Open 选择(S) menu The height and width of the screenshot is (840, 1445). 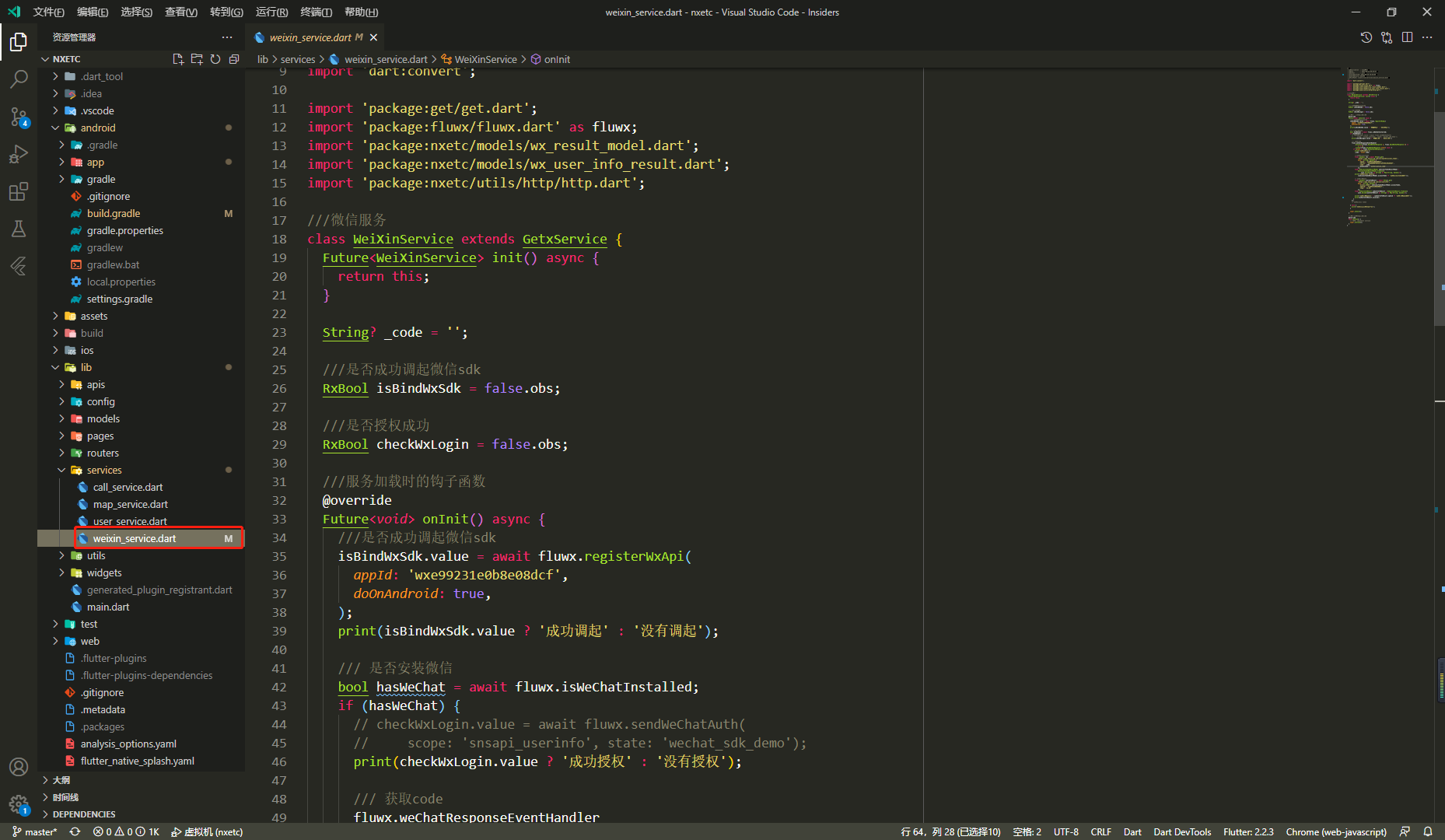point(137,12)
